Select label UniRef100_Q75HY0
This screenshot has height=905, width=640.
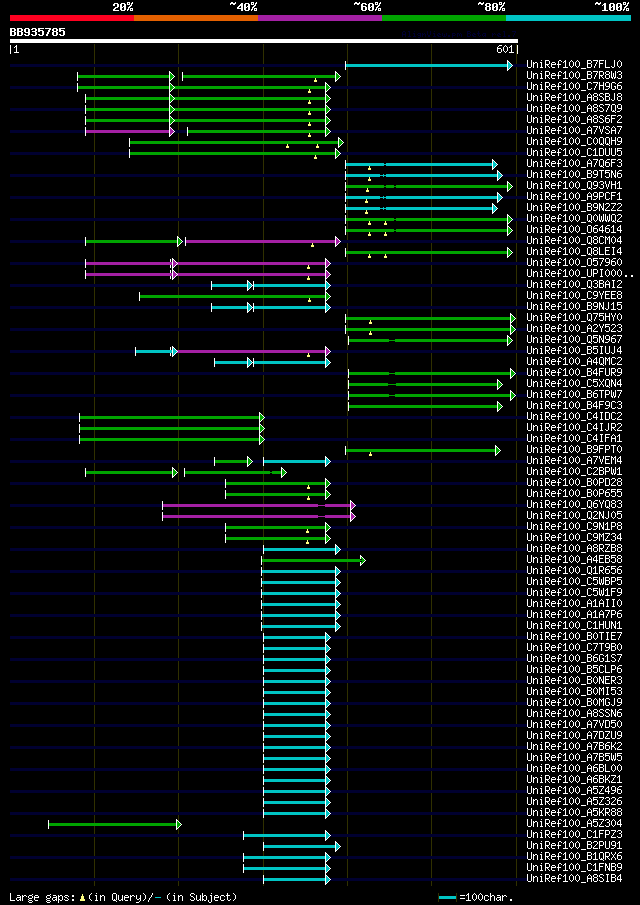pos(574,318)
